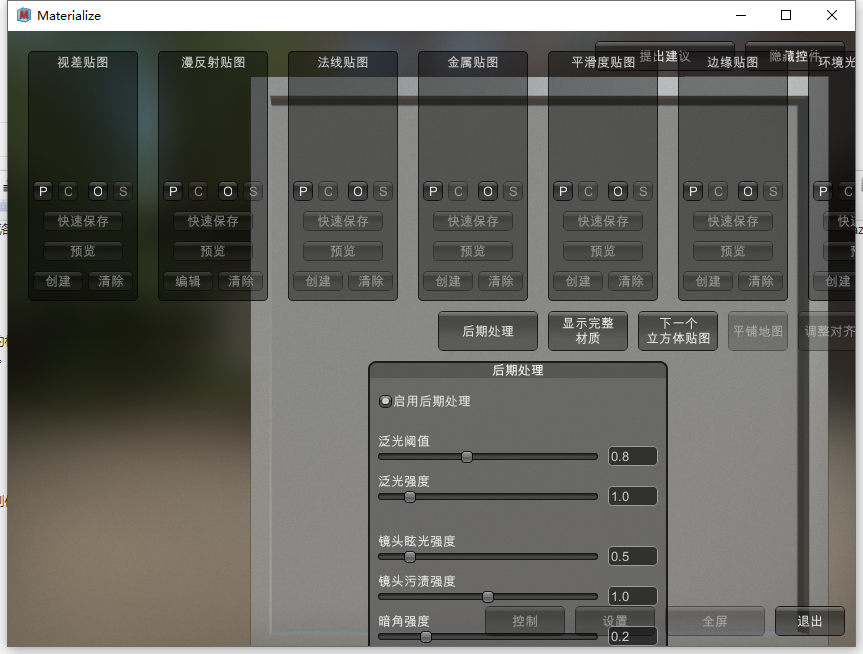Click the P icon in the 视差贴图 panel
The image size is (863, 654).
click(x=42, y=190)
